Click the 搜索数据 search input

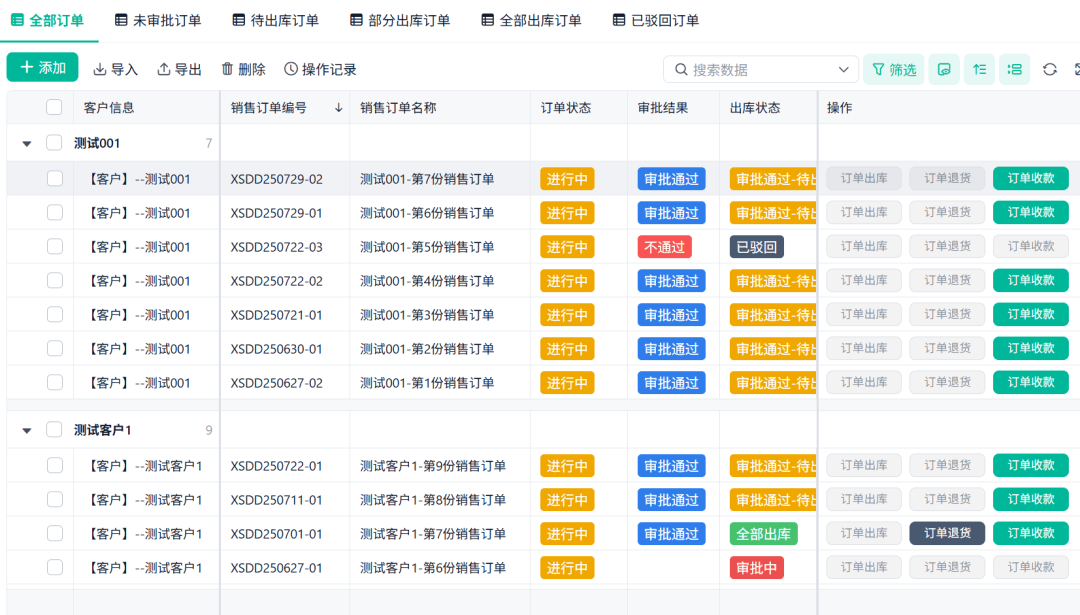point(761,70)
